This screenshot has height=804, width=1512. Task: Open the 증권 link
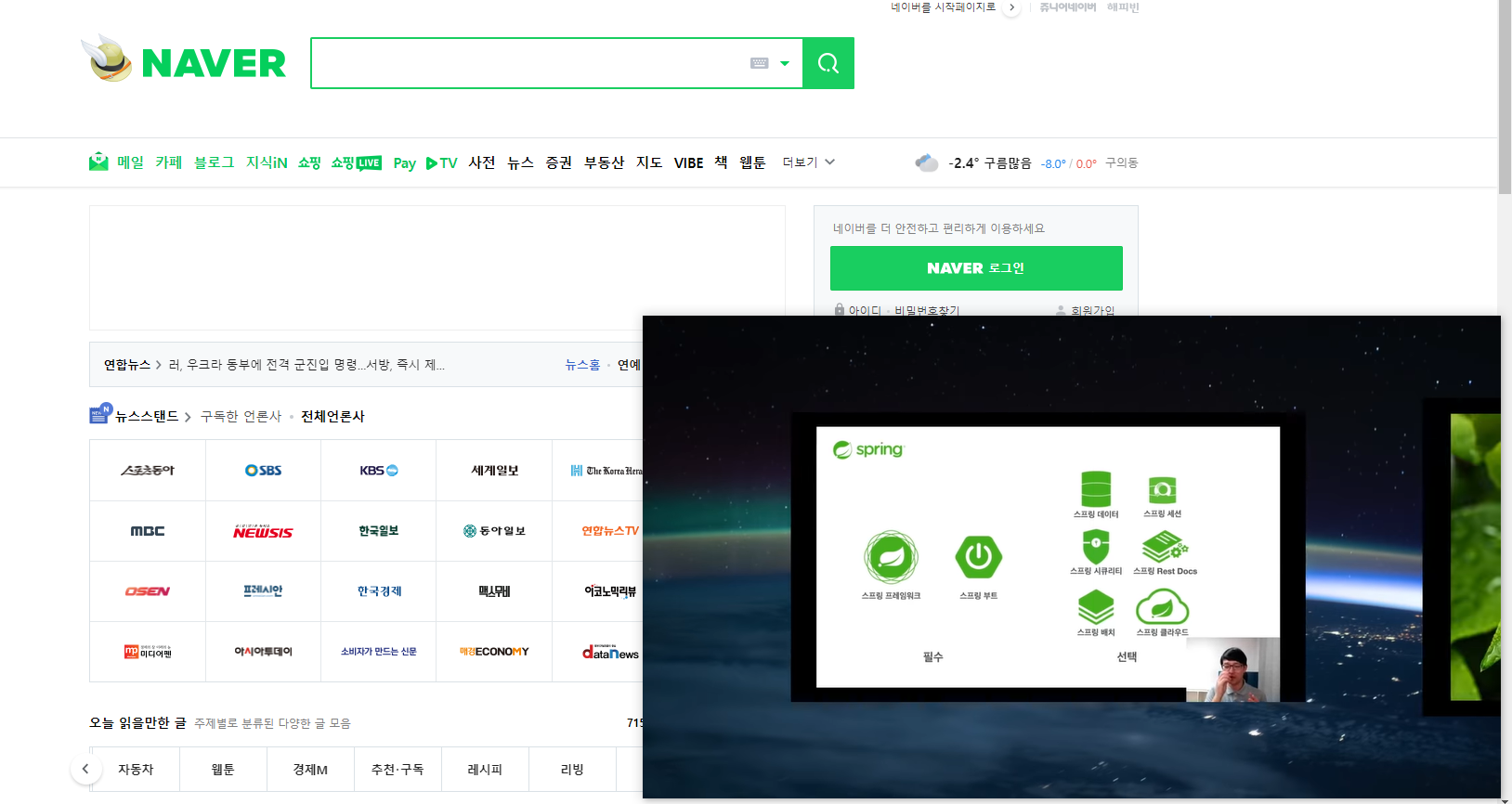pos(558,162)
